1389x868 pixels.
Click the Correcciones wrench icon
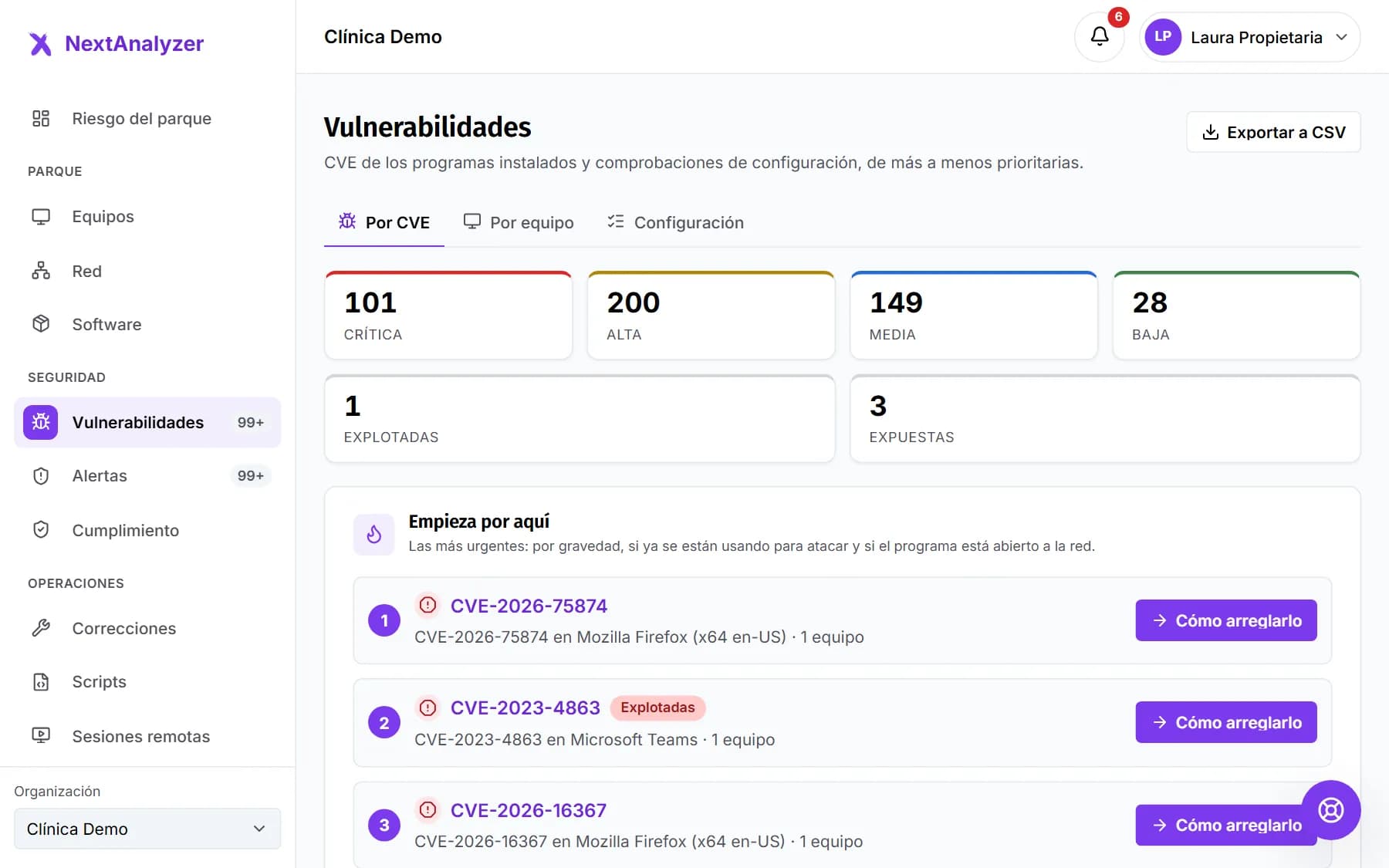(x=41, y=628)
